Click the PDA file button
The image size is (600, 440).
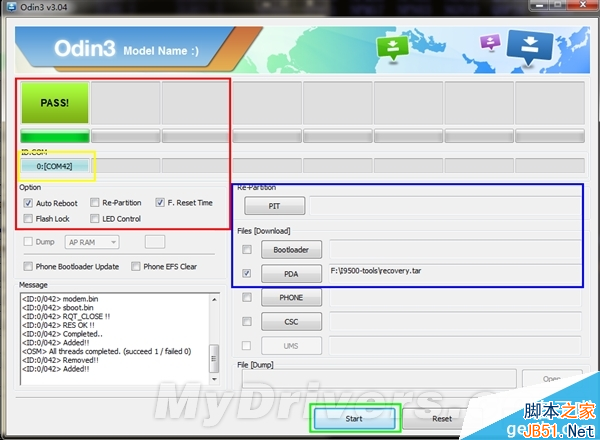coord(291,274)
